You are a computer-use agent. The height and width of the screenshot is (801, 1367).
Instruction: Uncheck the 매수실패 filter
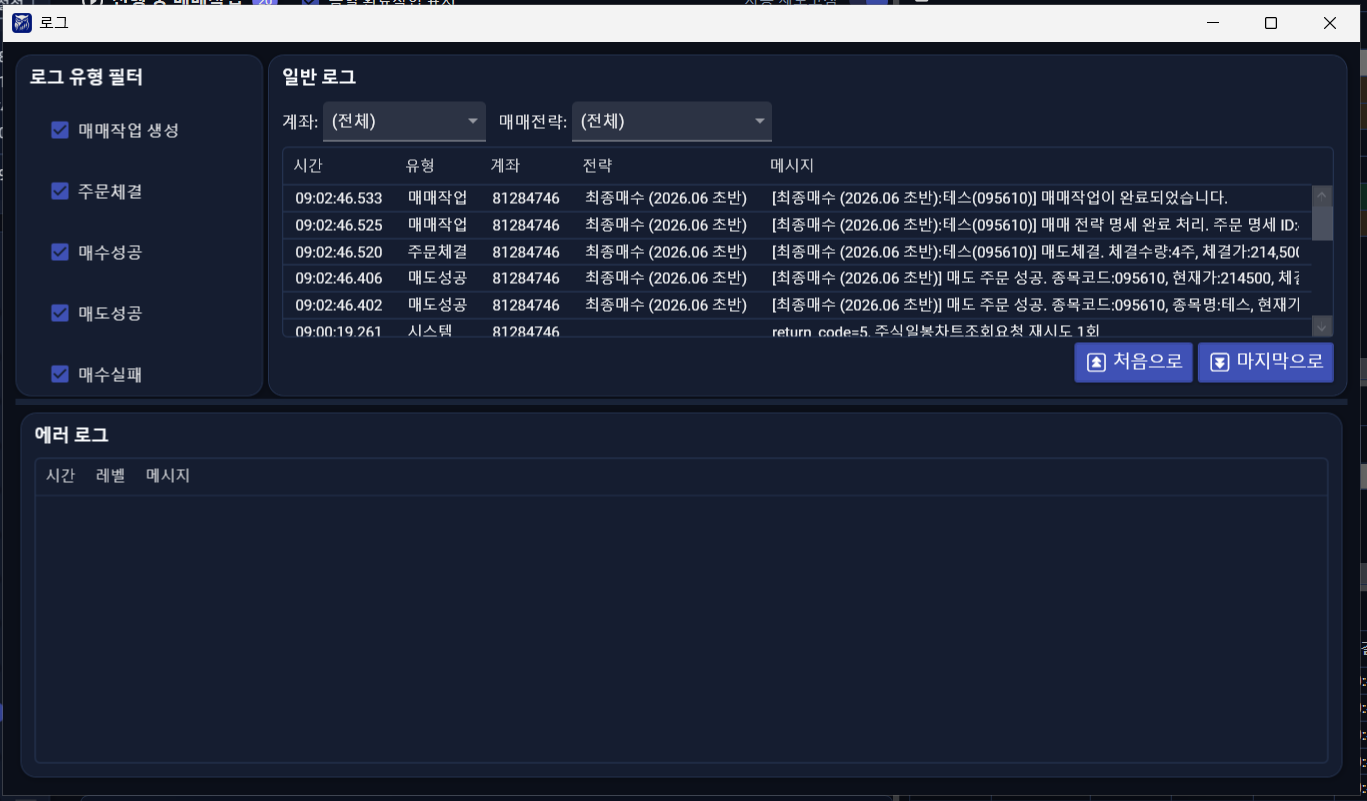60,374
